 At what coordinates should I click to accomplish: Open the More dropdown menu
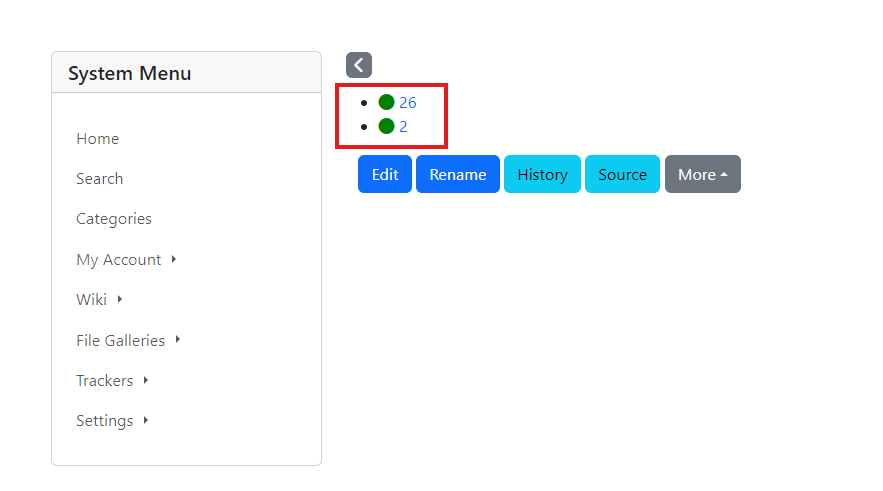pyautogui.click(x=703, y=174)
